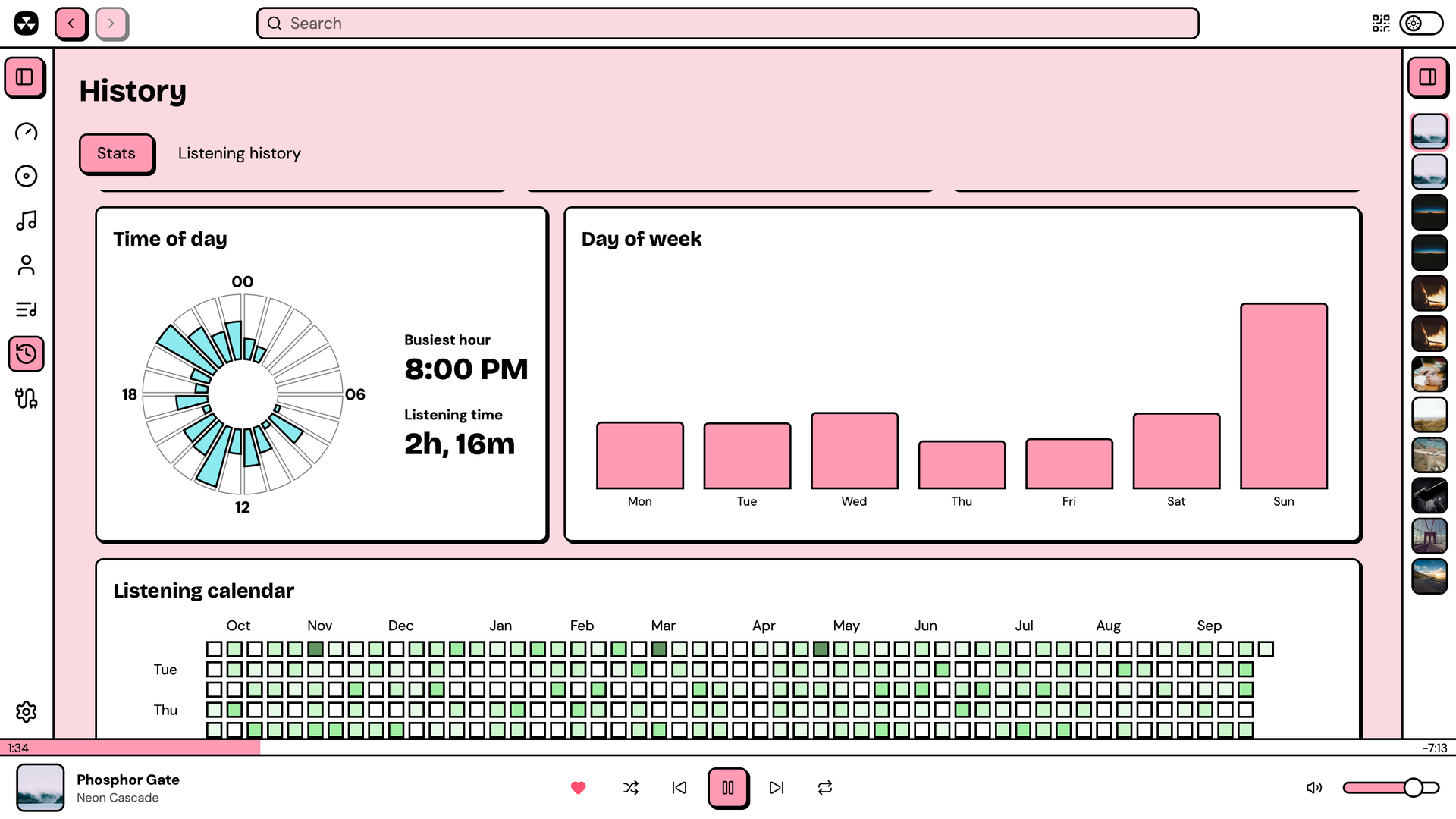Screen dimensions: 1456x819
Task: Open the albums disc icon
Action: tap(27, 176)
